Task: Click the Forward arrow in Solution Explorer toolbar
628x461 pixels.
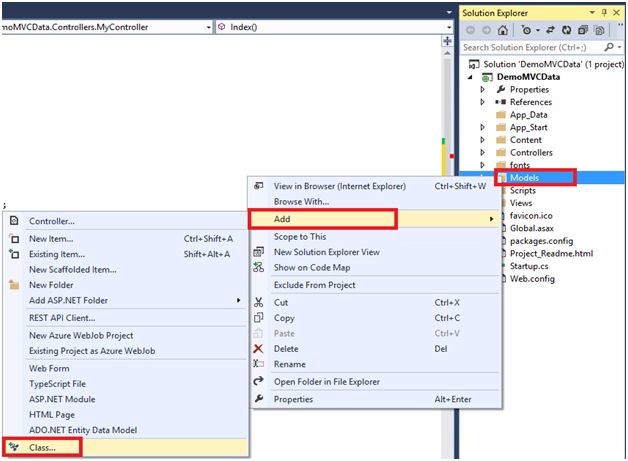Action: pos(486,30)
